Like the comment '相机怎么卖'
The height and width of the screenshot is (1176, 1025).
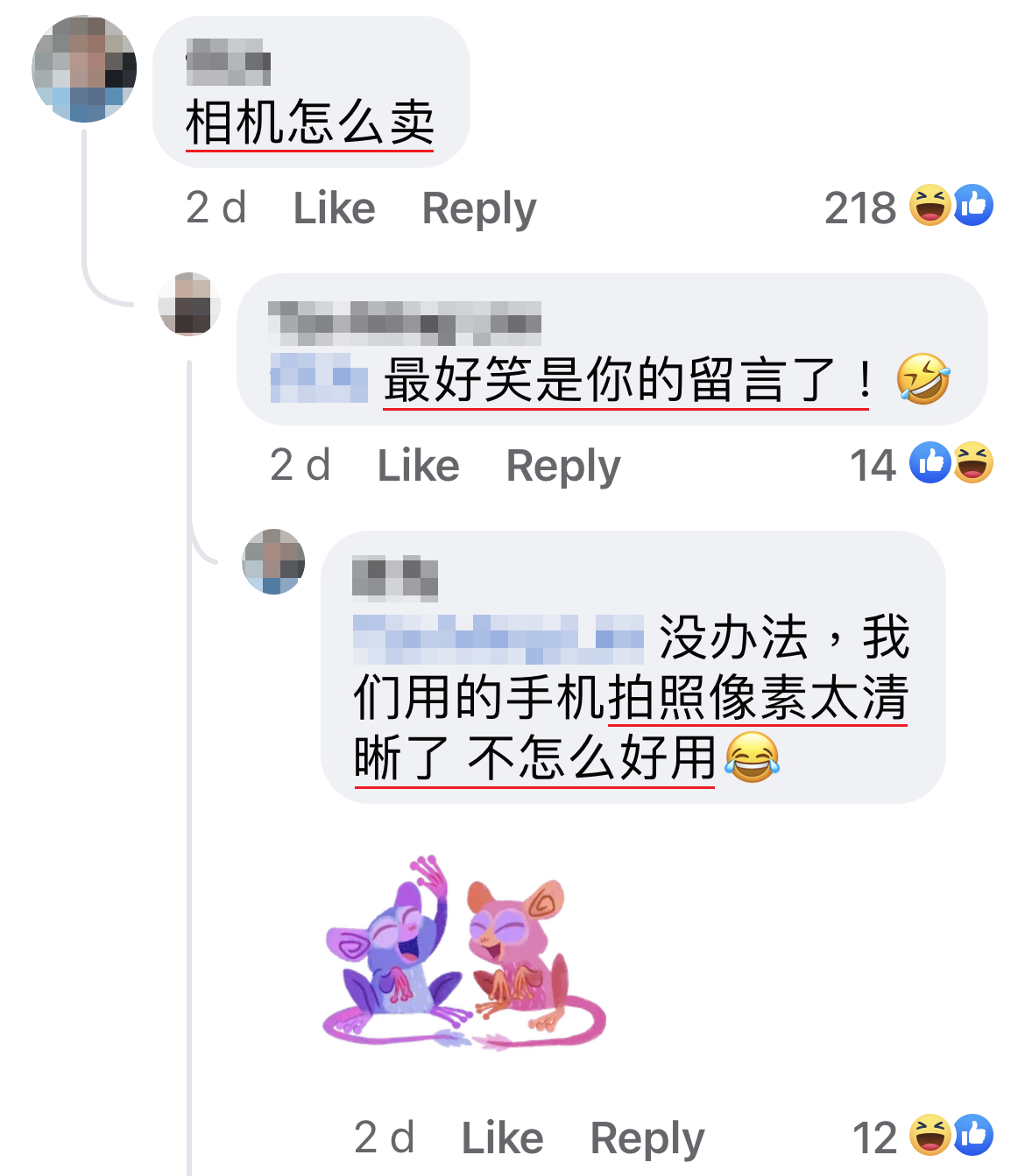pos(334,208)
